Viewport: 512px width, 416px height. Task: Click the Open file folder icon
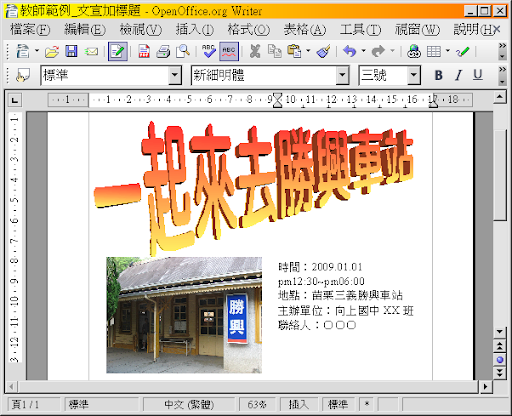pos(52,51)
